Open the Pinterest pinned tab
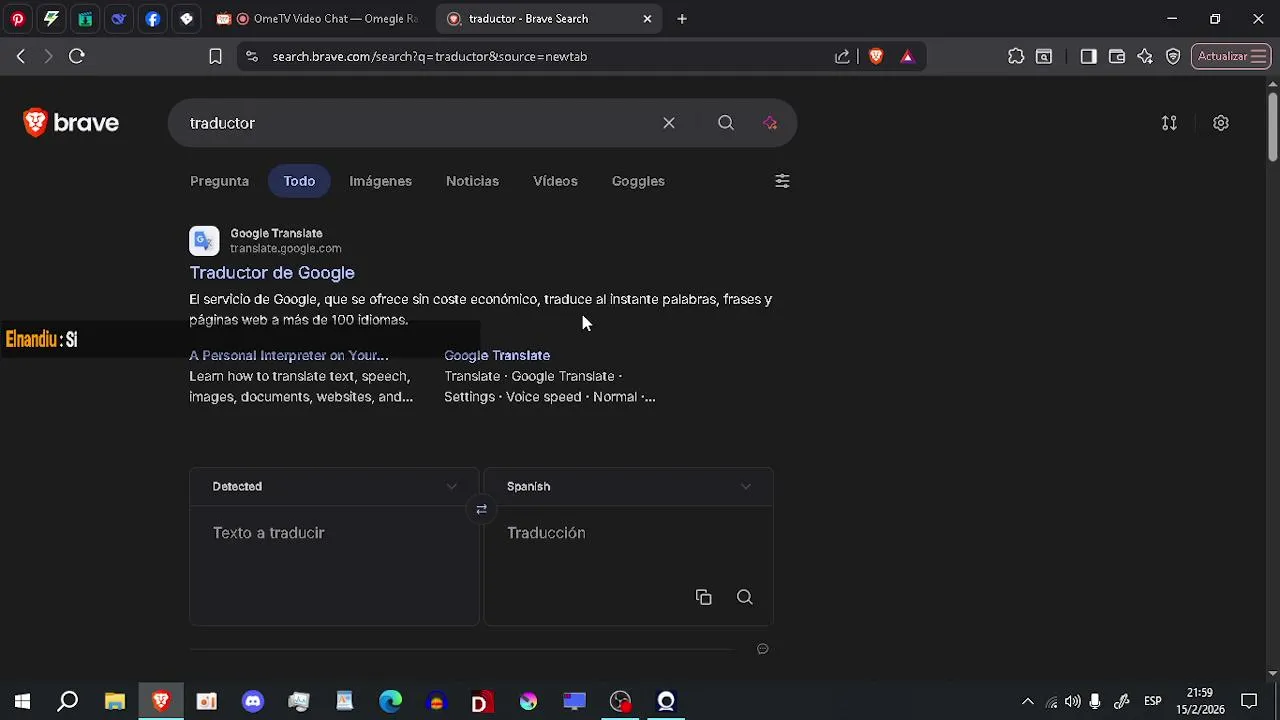Image resolution: width=1280 pixels, height=720 pixels. click(18, 18)
